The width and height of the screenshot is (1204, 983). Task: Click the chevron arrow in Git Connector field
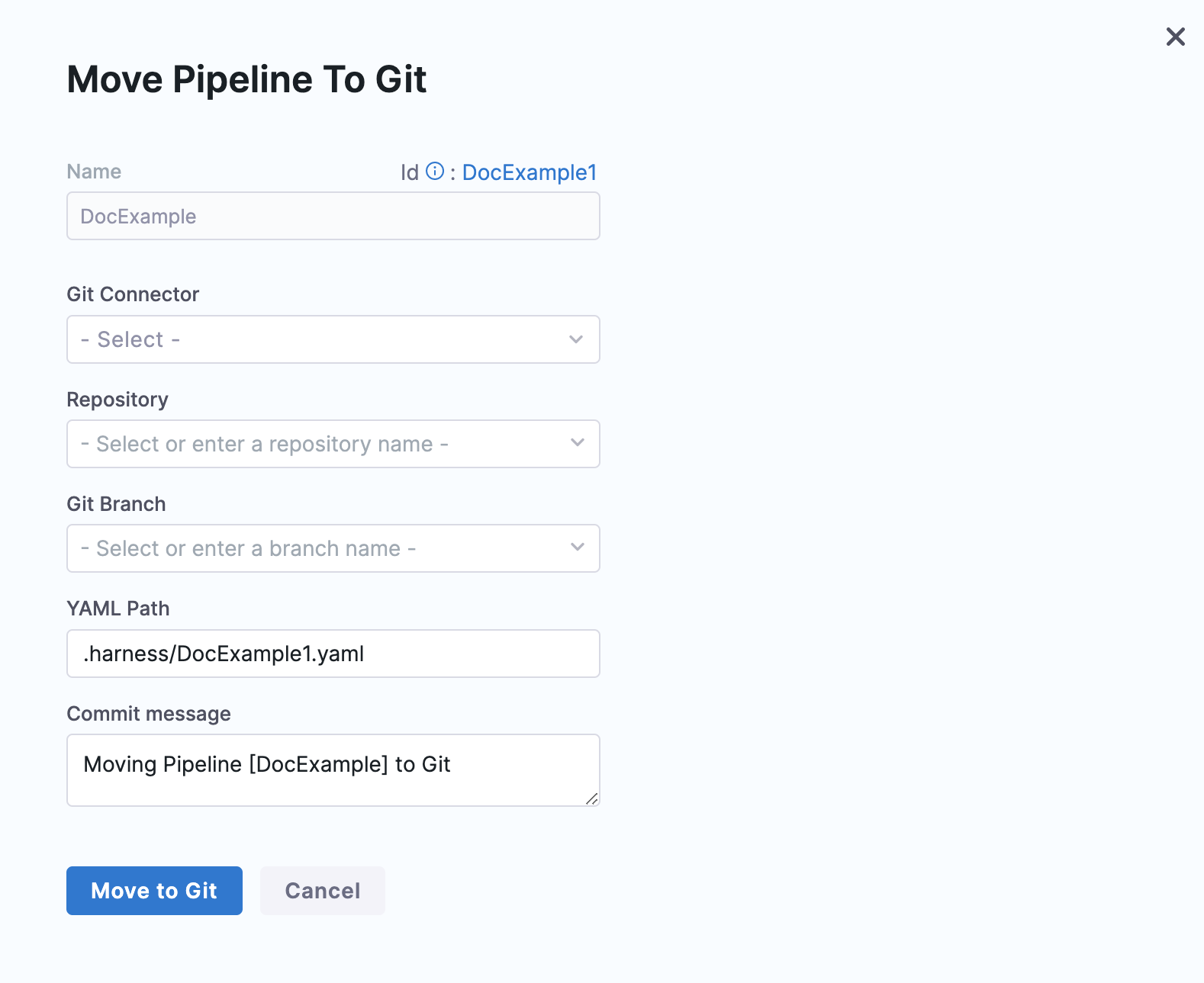tap(576, 339)
